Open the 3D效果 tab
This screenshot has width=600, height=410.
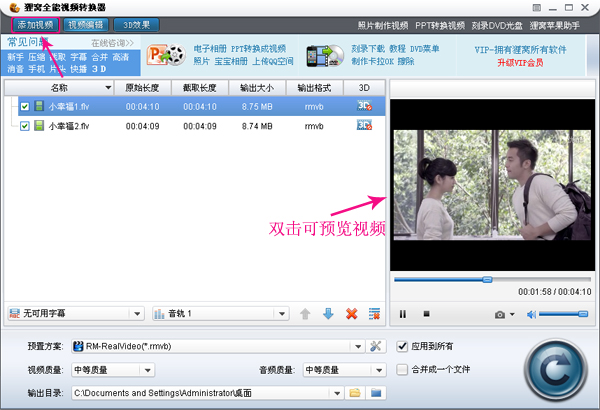[136, 25]
